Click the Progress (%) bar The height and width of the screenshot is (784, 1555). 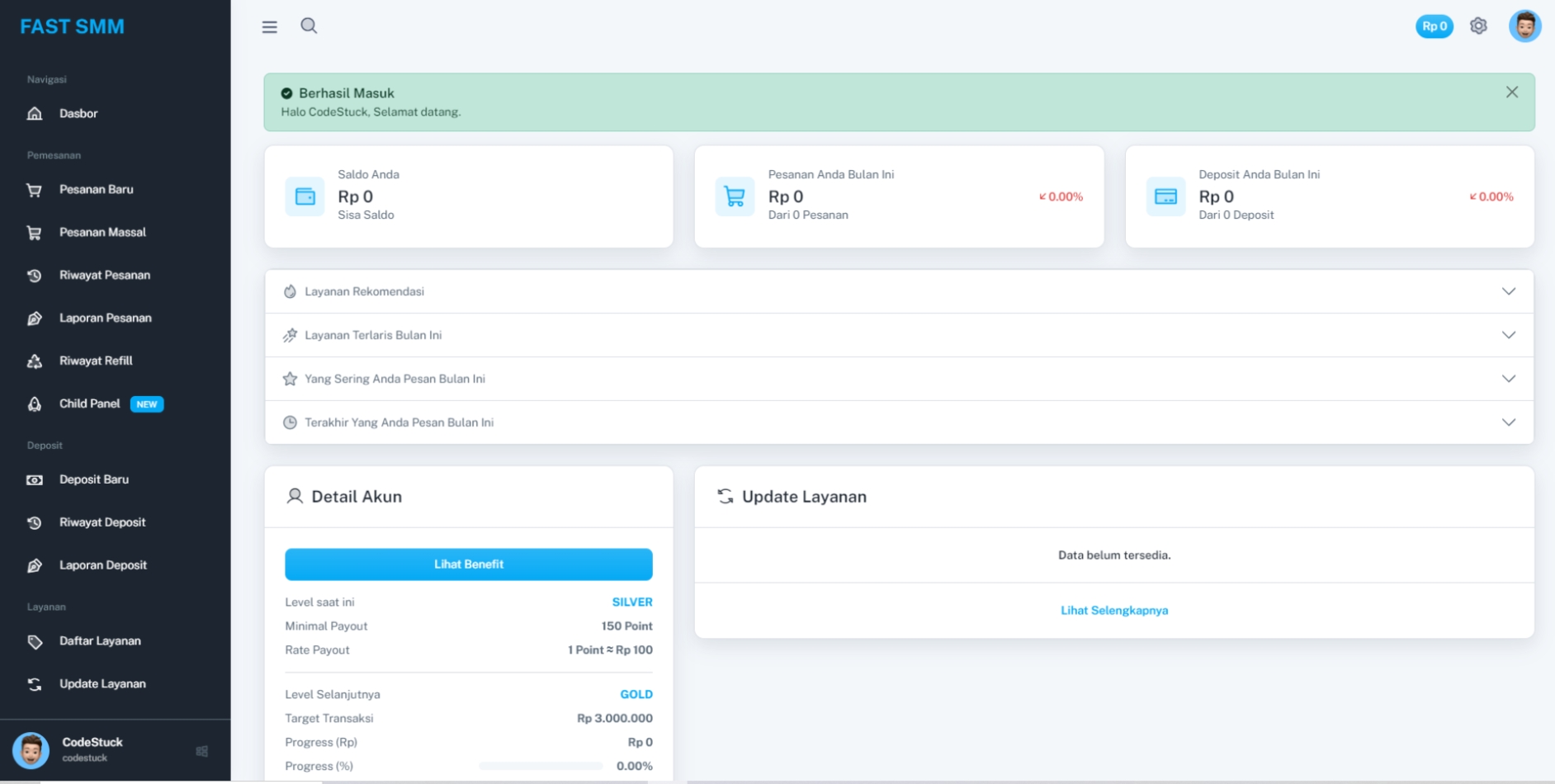[541, 767]
